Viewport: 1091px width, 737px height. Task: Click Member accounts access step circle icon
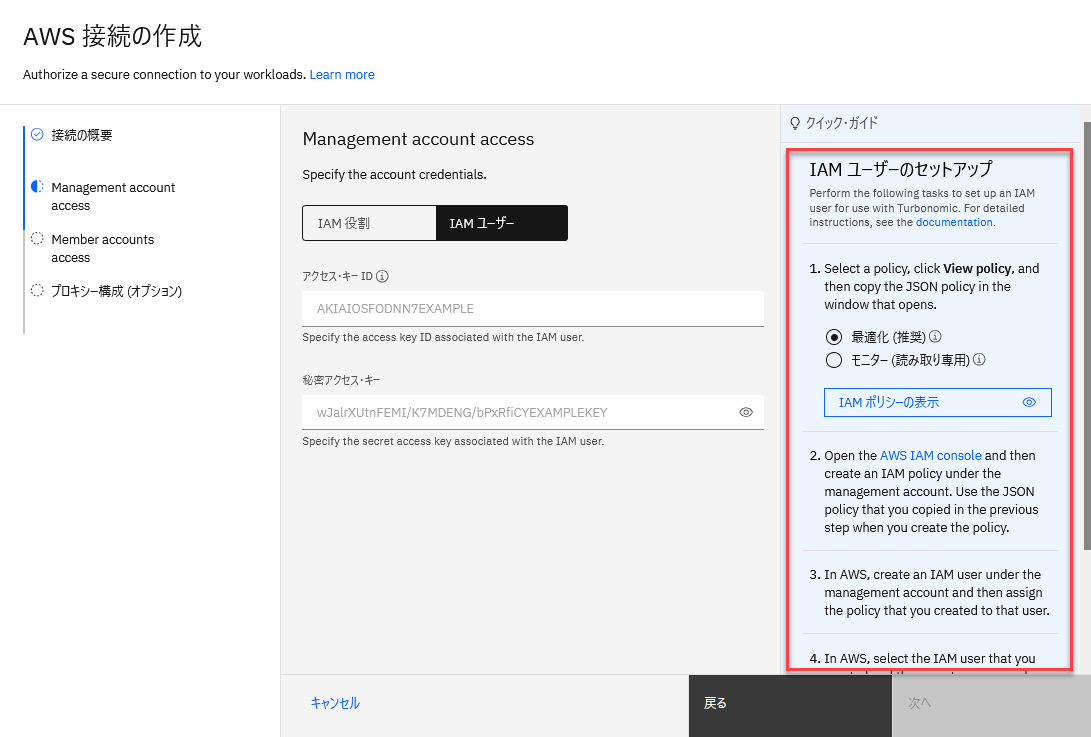(x=37, y=238)
